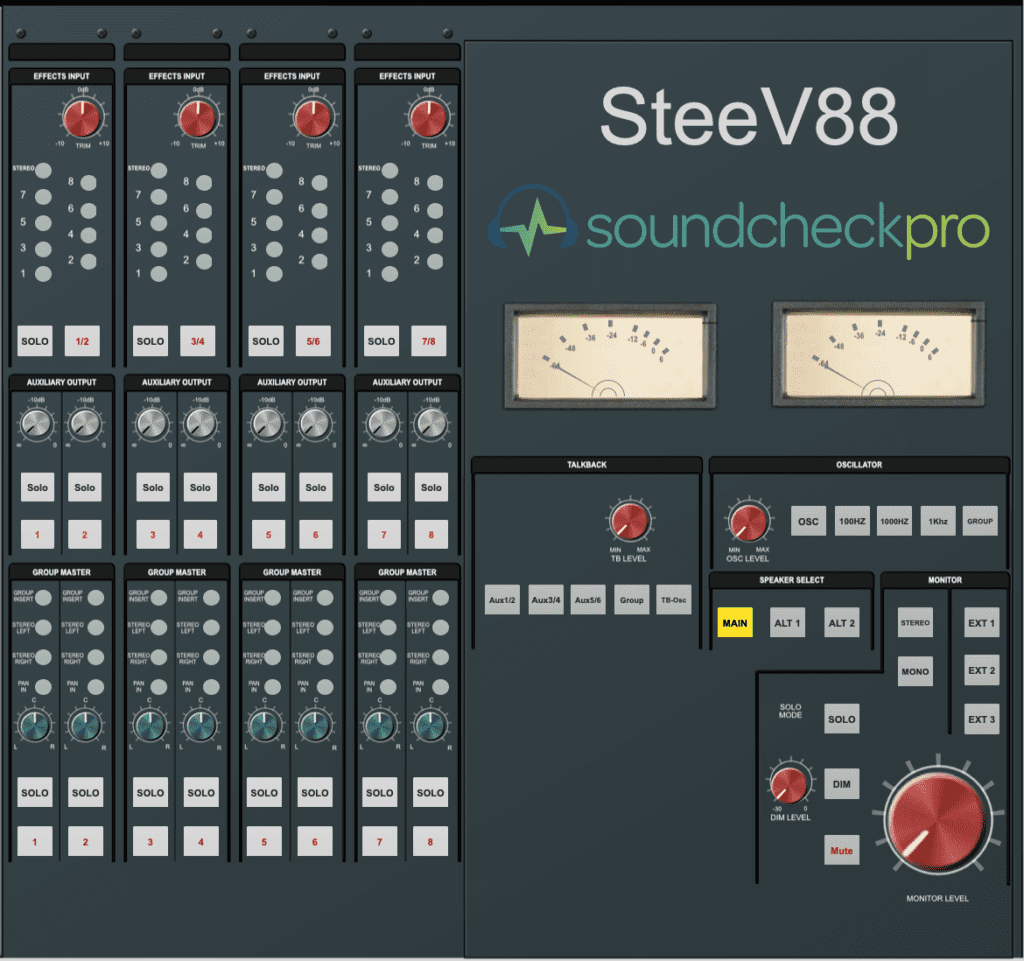Select the 1Khz oscillator button
This screenshot has height=961, width=1024.
coord(938,521)
